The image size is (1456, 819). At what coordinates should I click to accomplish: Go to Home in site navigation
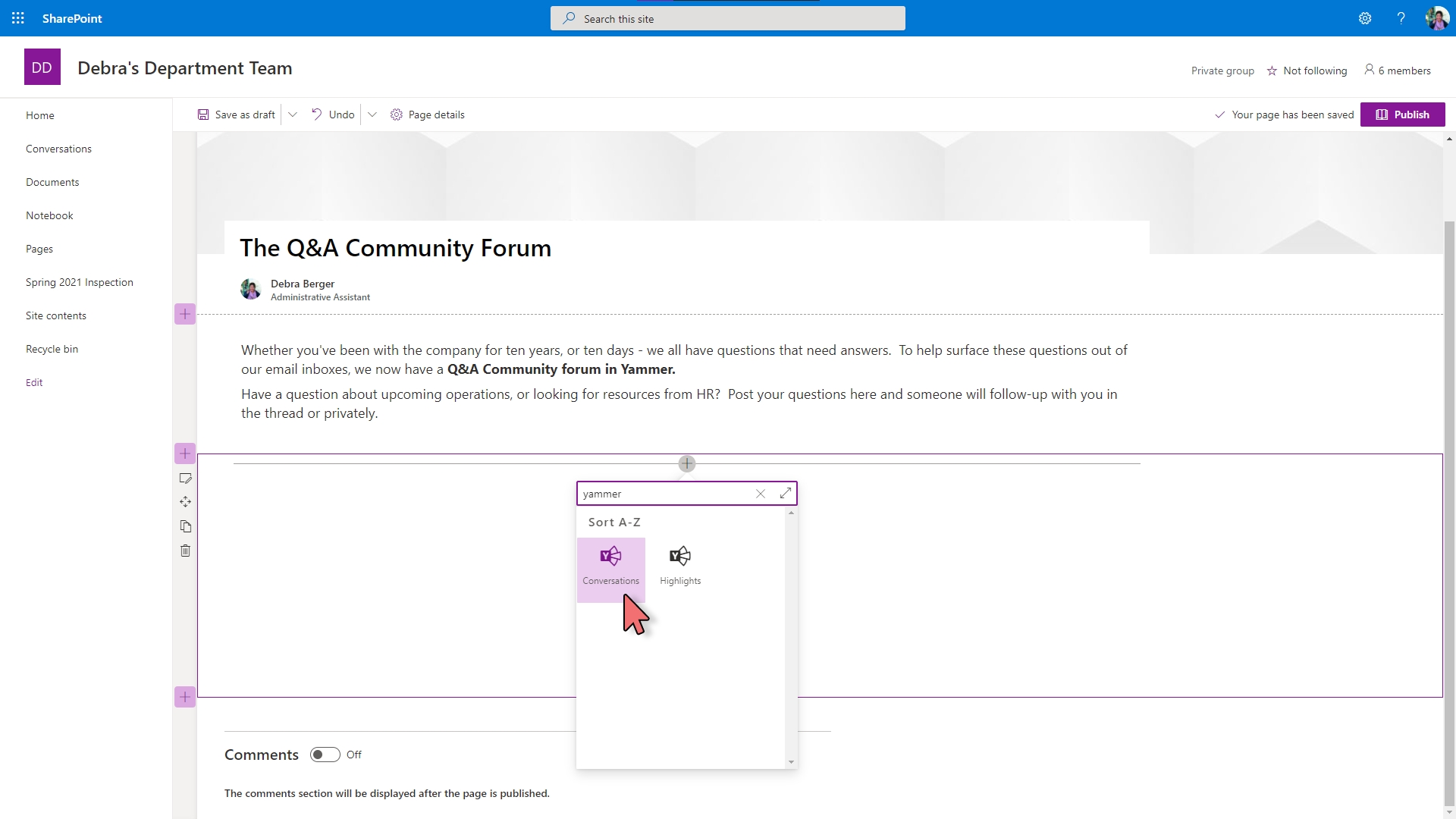point(40,115)
